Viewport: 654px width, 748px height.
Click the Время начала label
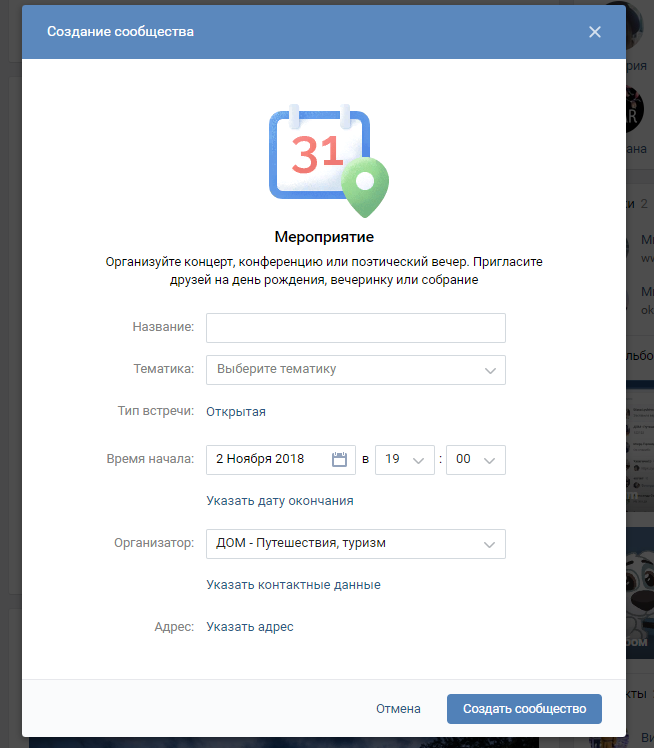click(150, 459)
